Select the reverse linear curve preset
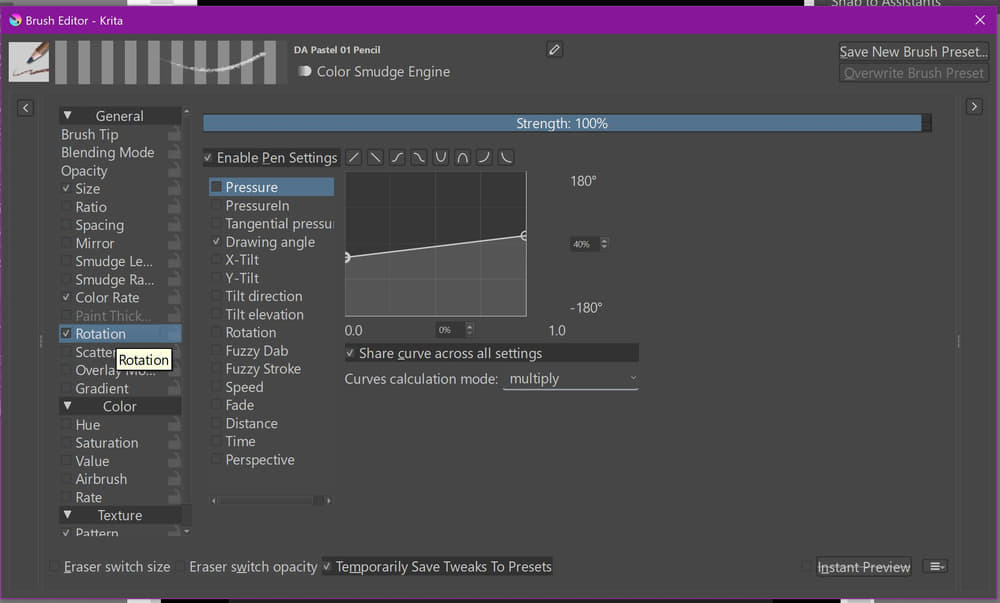 pos(374,158)
